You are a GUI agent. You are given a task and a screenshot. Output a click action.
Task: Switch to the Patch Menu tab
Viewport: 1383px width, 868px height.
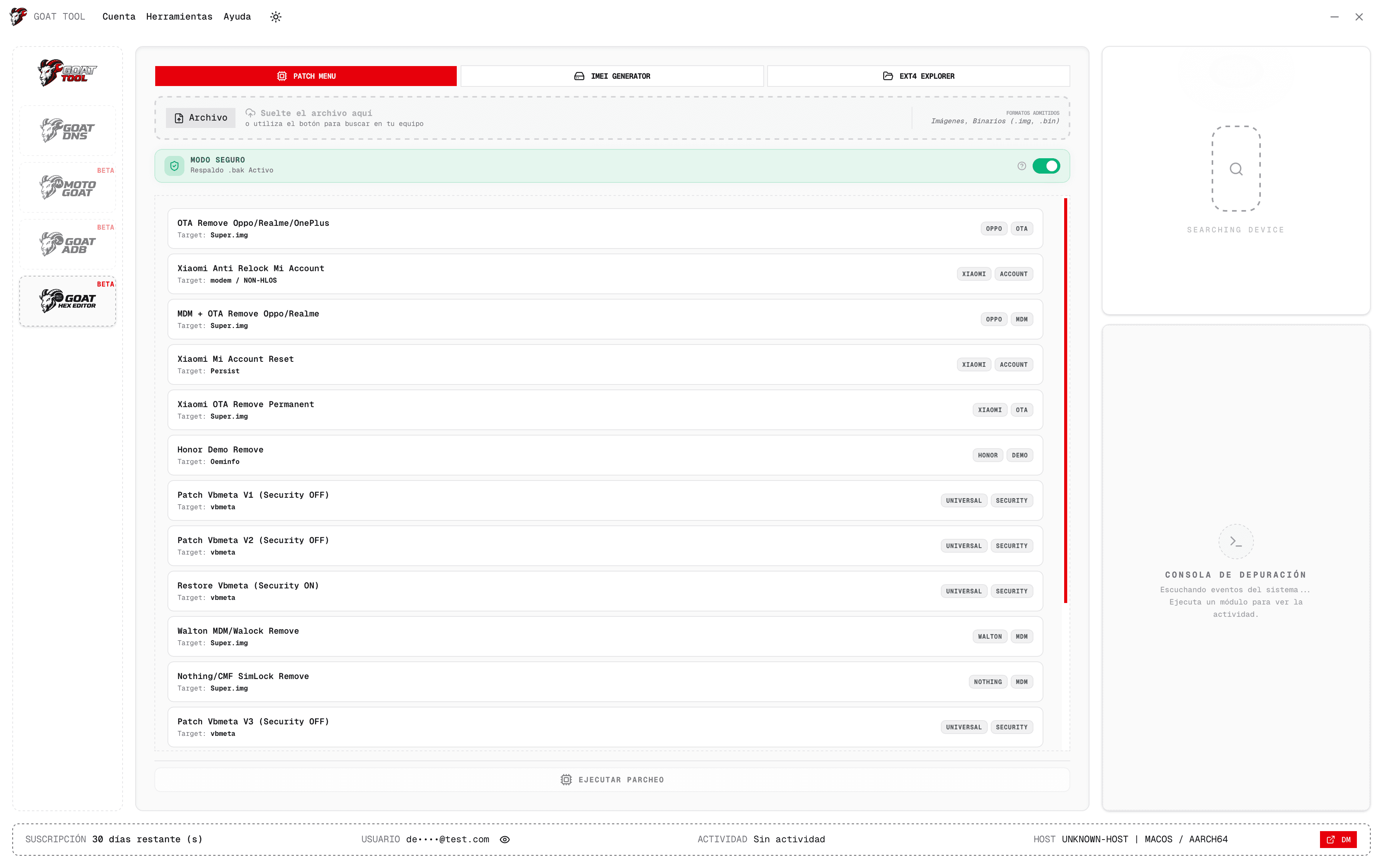[x=306, y=76]
